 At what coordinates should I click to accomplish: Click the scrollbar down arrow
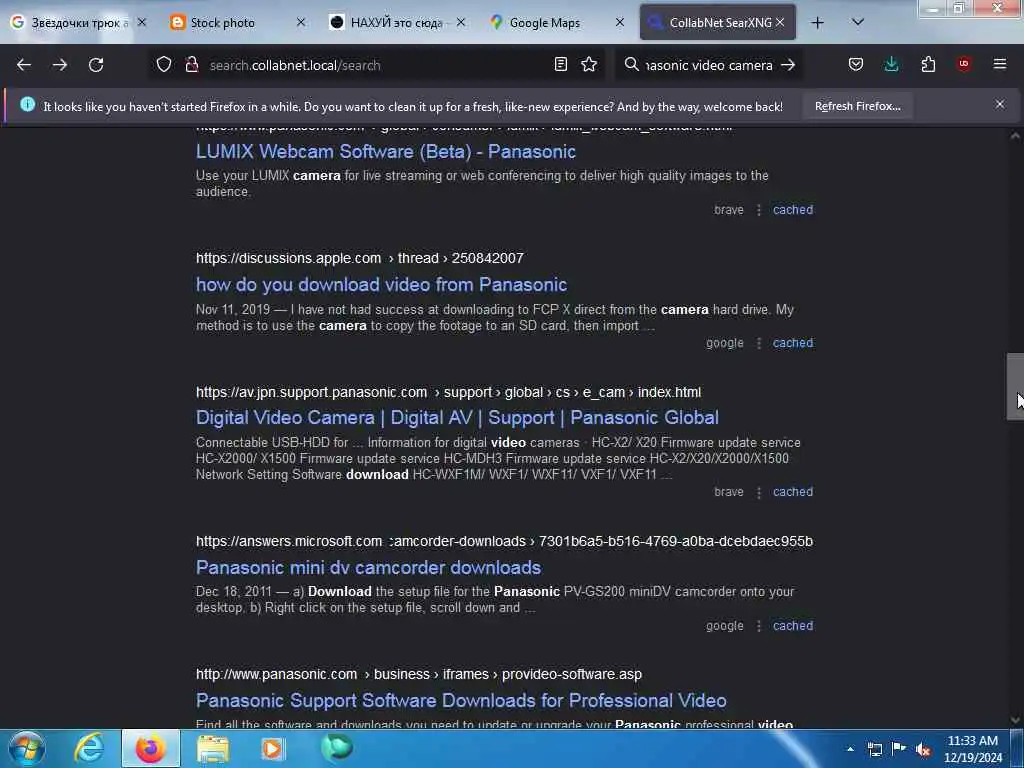1015,720
